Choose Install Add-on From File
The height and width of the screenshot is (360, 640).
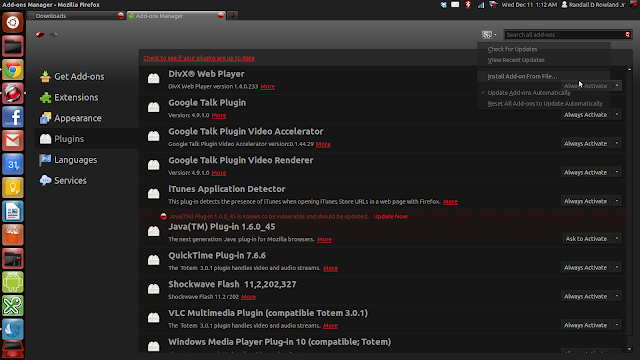[522, 76]
